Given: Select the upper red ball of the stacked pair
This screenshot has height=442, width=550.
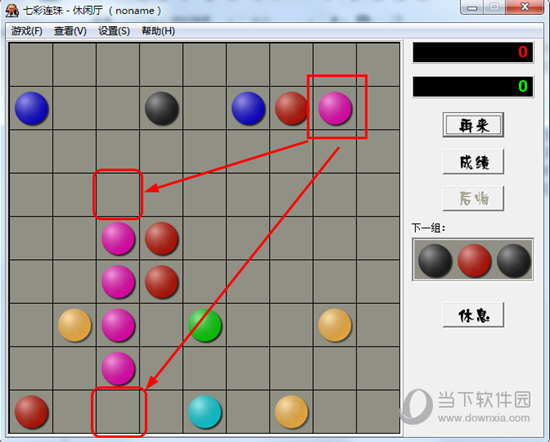Looking at the screenshot, I should pyautogui.click(x=162, y=239).
